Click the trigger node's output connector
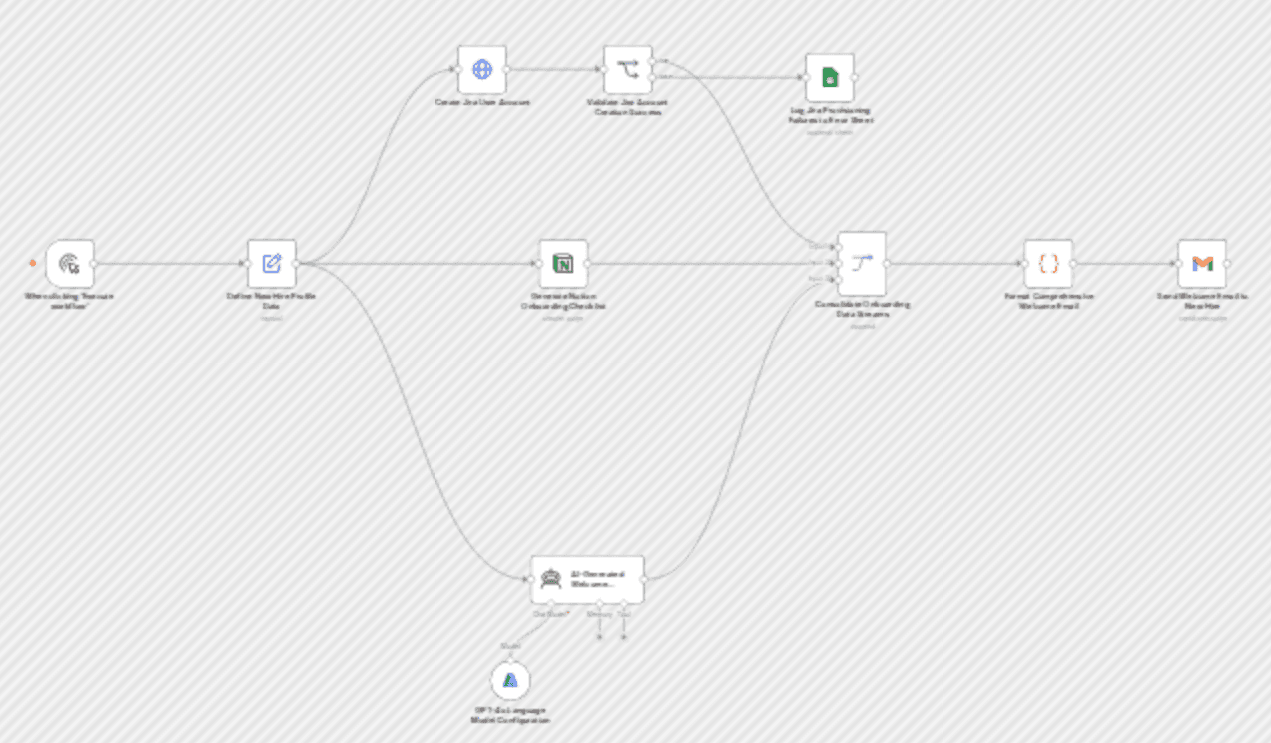Image resolution: width=1271 pixels, height=743 pixels. 94,264
